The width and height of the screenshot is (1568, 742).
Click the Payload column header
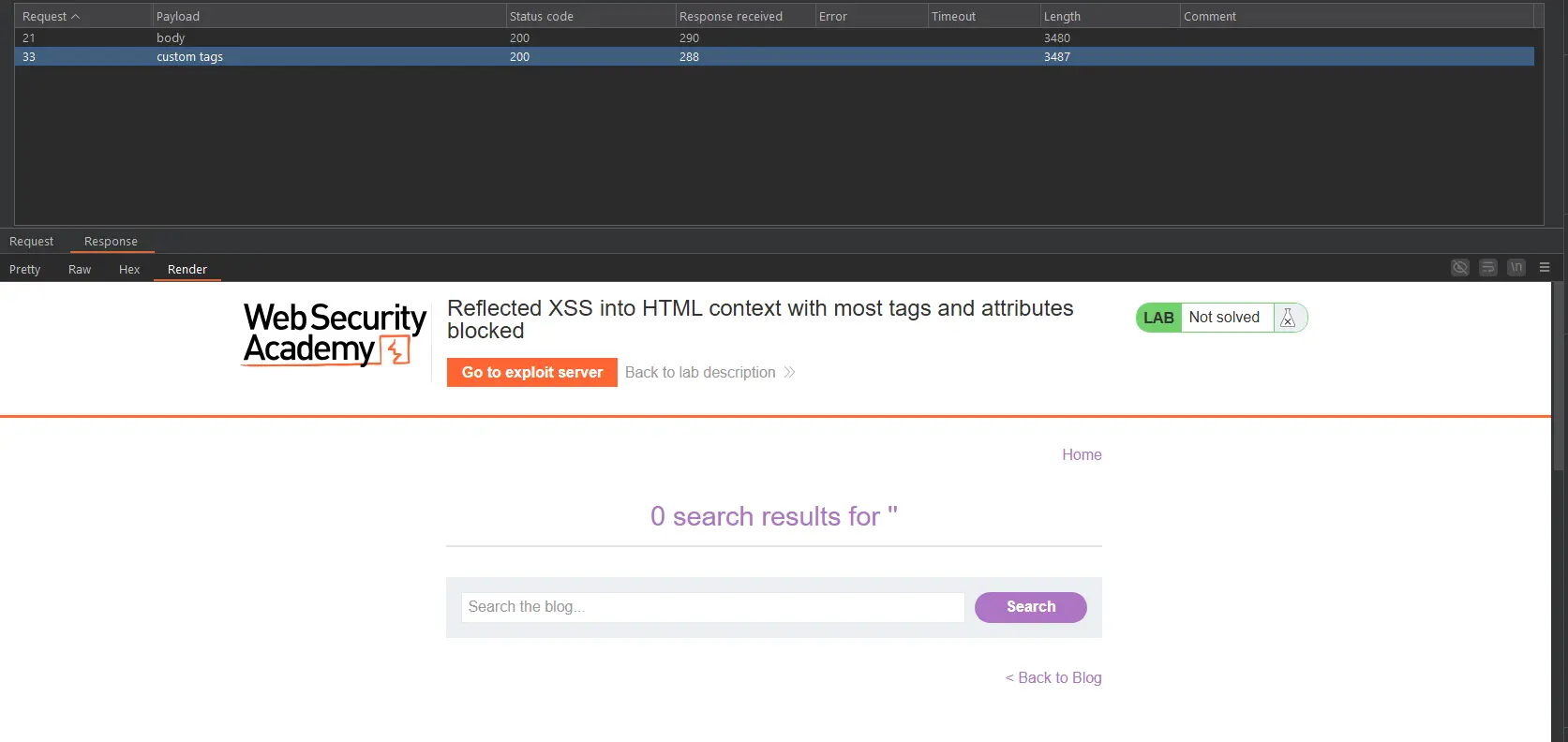click(x=178, y=17)
